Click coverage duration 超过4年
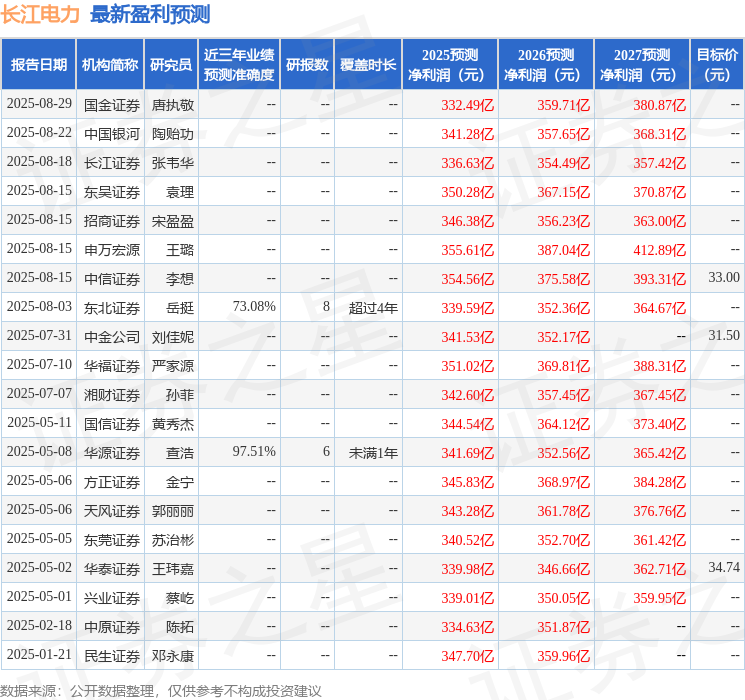The width and height of the screenshot is (745, 700). pos(373,308)
